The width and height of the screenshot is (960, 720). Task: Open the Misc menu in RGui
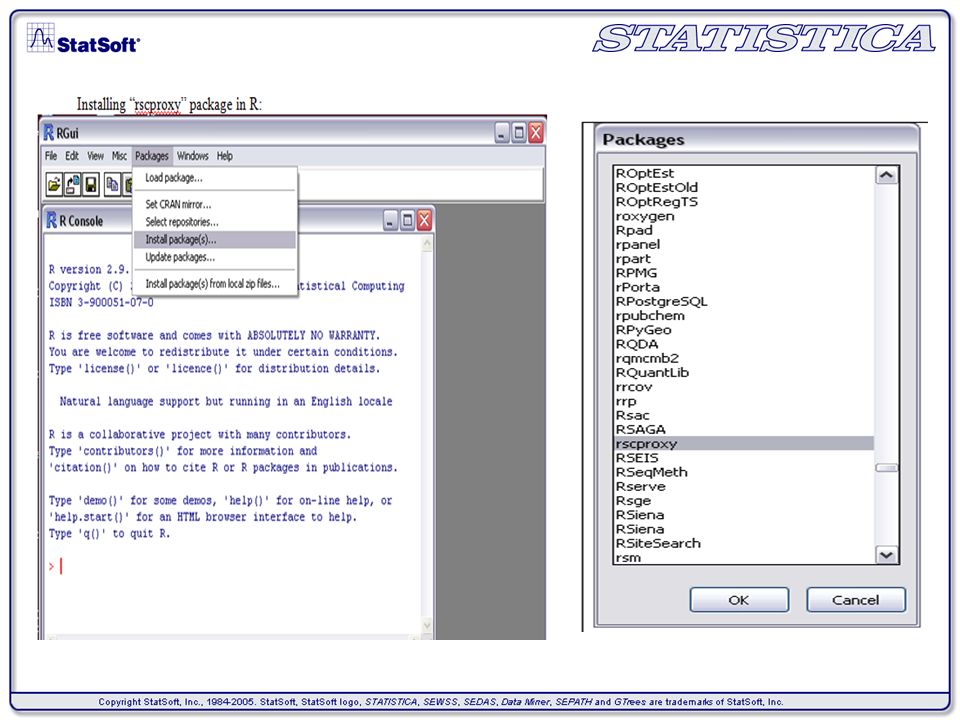pos(119,156)
